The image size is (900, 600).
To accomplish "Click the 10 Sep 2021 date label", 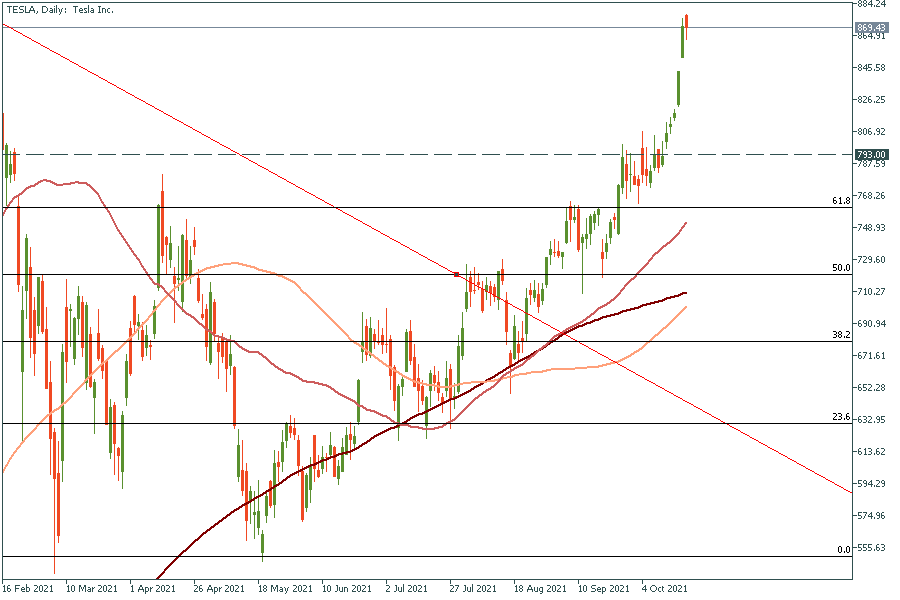I will 603,589.
